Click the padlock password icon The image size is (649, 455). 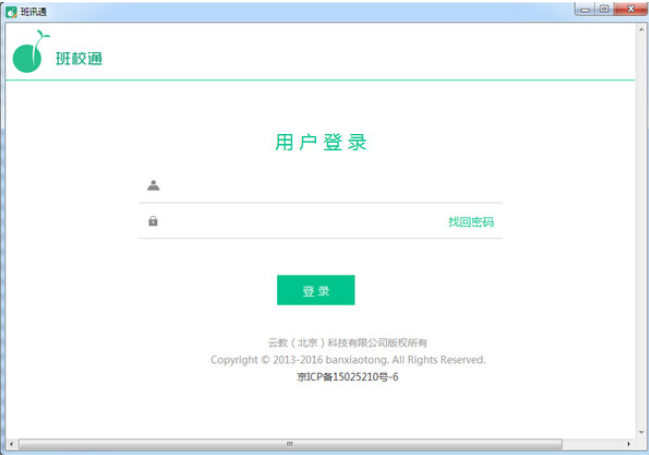pos(153,221)
